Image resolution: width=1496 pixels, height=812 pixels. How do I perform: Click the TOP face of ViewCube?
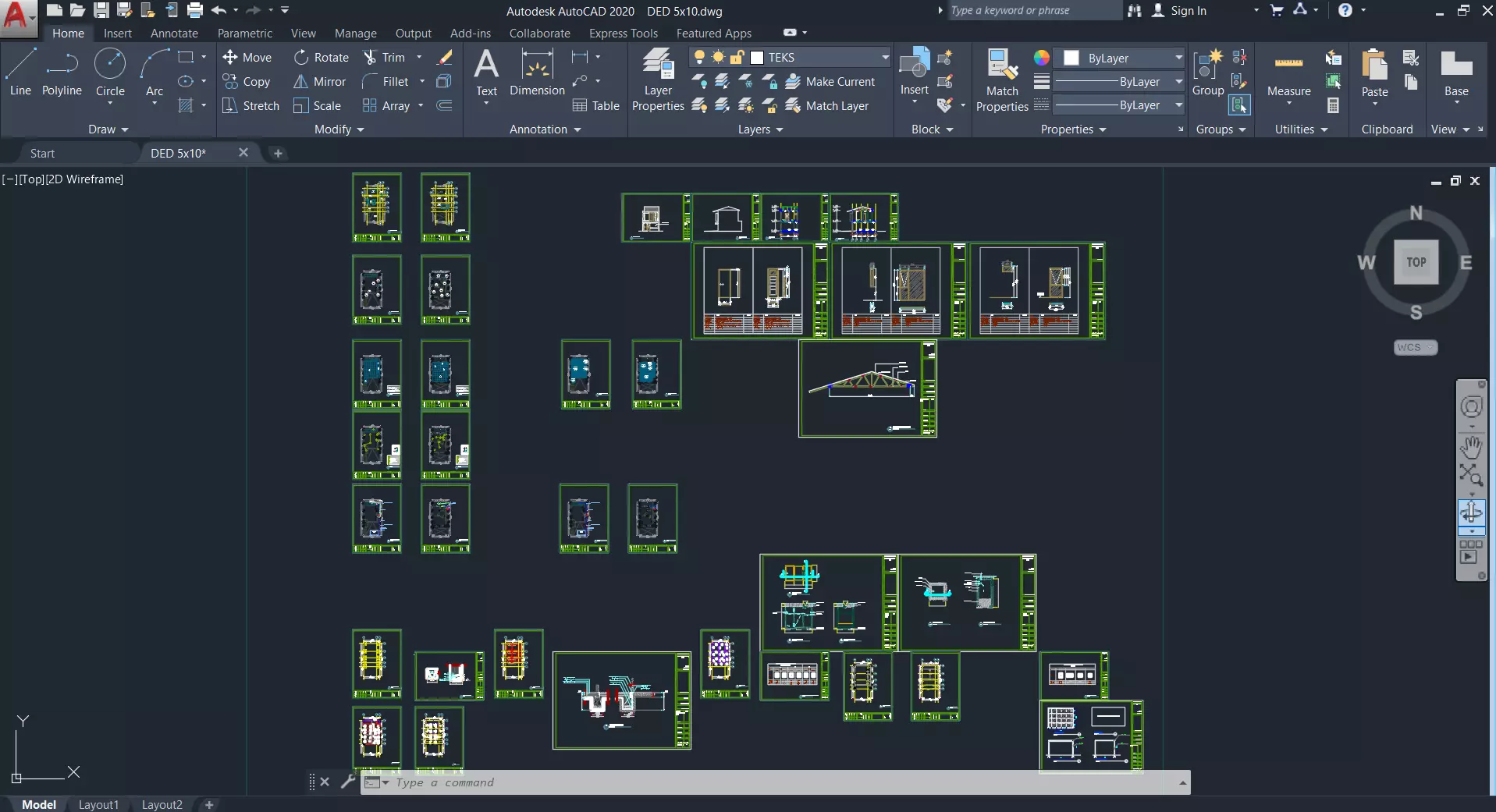coord(1416,262)
